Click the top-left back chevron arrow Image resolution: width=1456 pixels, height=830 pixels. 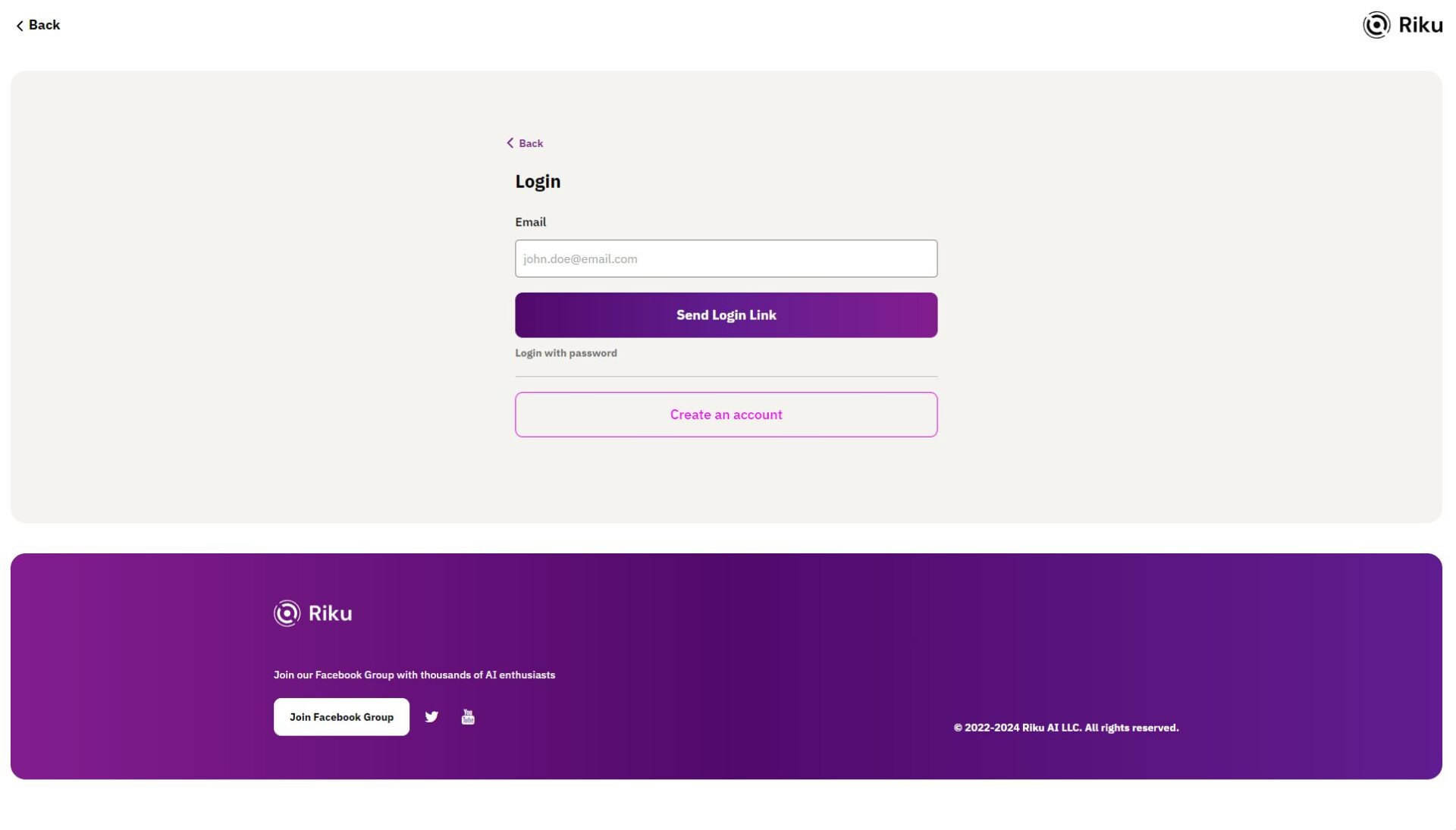click(x=20, y=26)
